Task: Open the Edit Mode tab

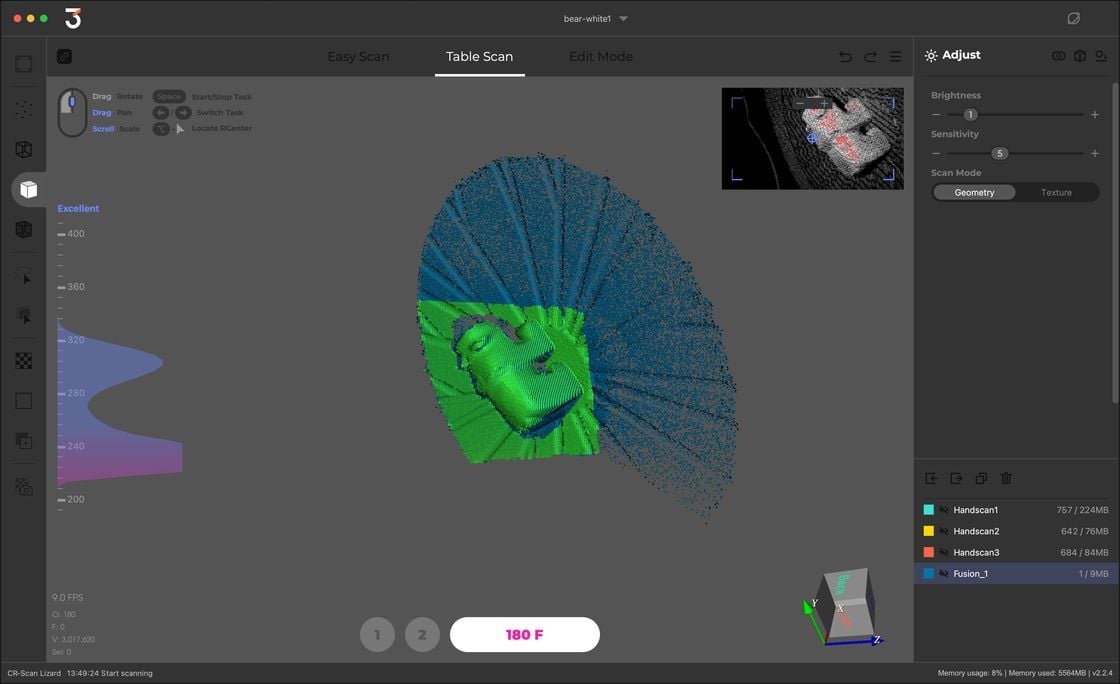Action: tap(600, 57)
